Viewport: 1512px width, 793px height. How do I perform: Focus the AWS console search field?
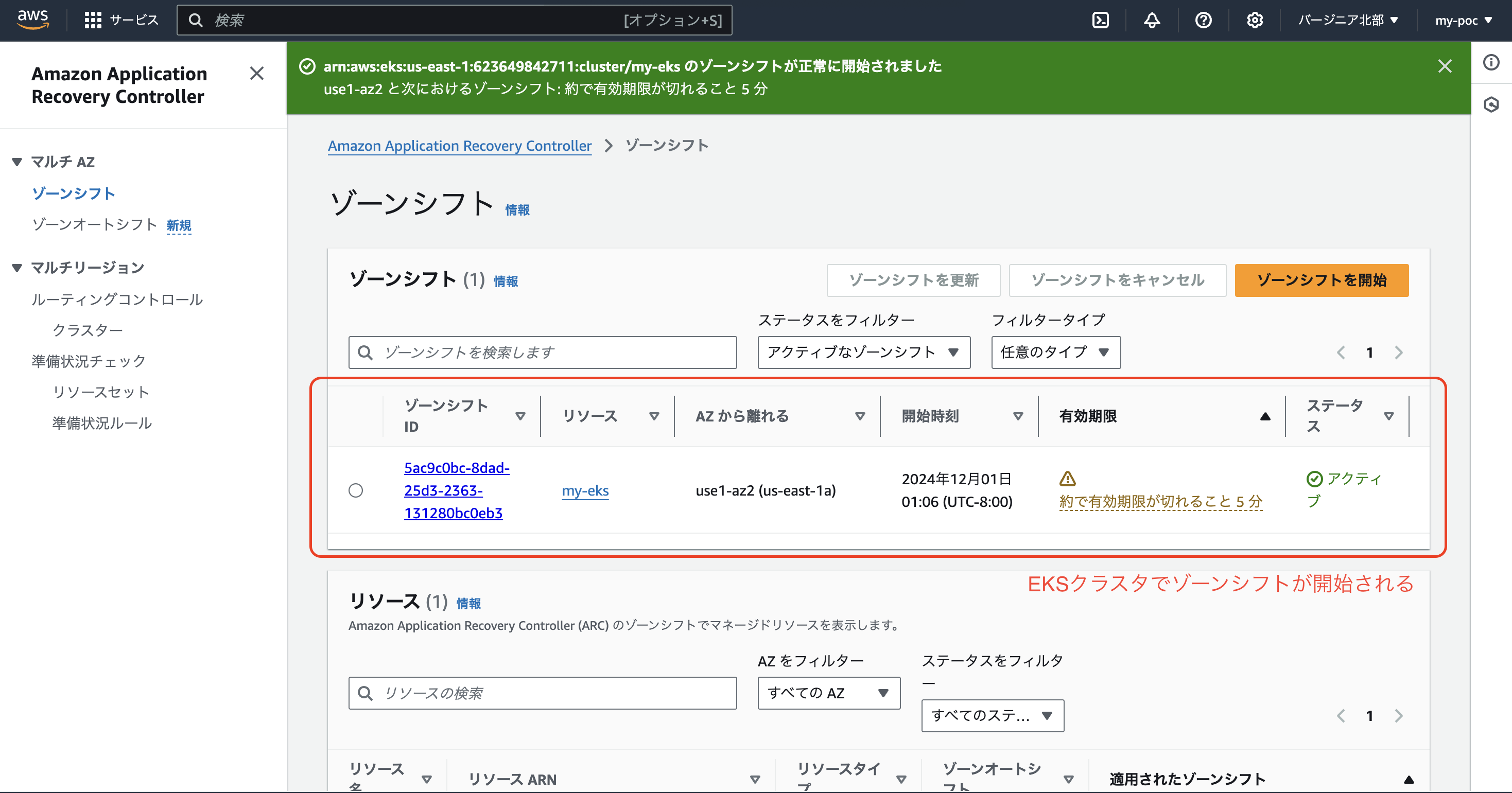pos(454,20)
